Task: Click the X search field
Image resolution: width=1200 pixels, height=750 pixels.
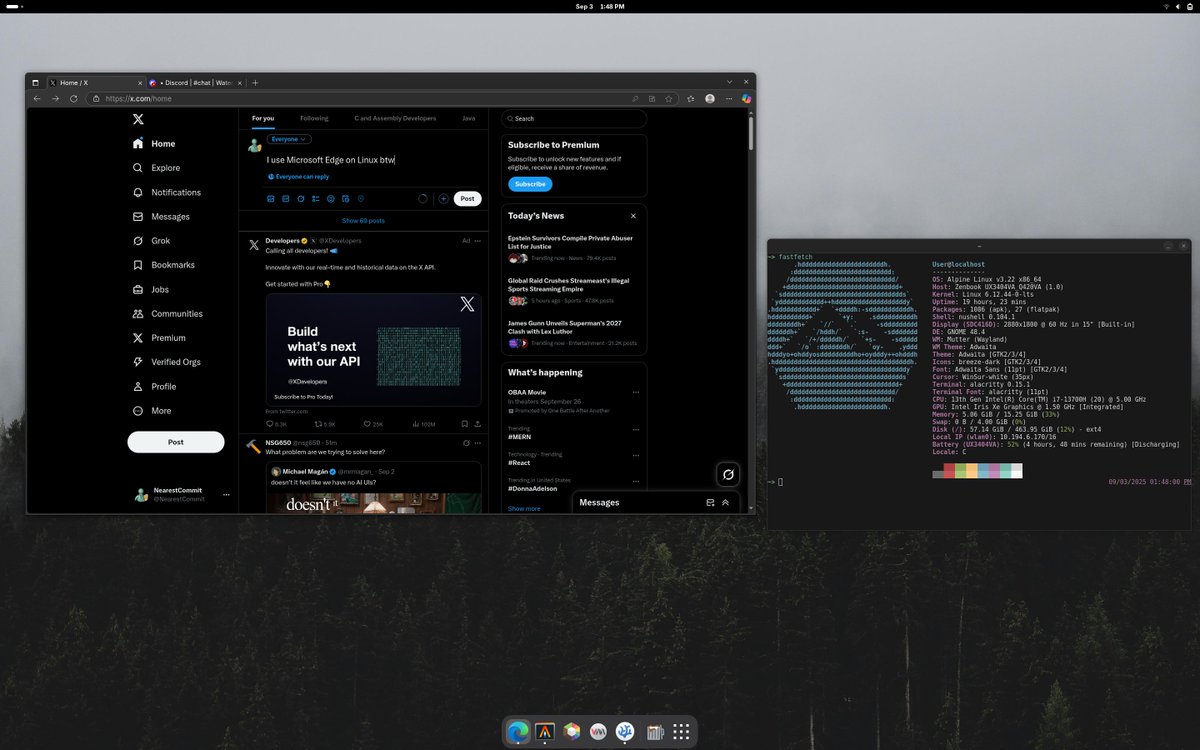Action: tap(573, 119)
